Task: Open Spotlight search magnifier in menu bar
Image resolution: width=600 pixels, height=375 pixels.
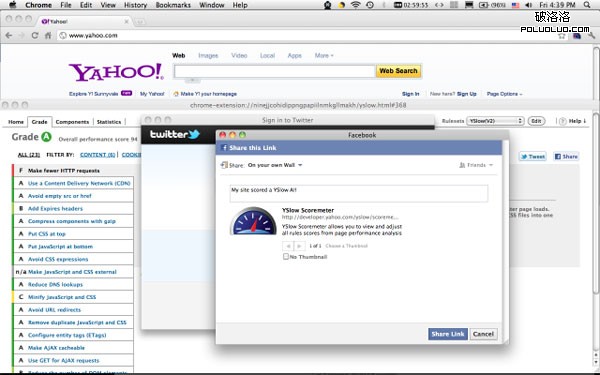Action: tap(587, 5)
